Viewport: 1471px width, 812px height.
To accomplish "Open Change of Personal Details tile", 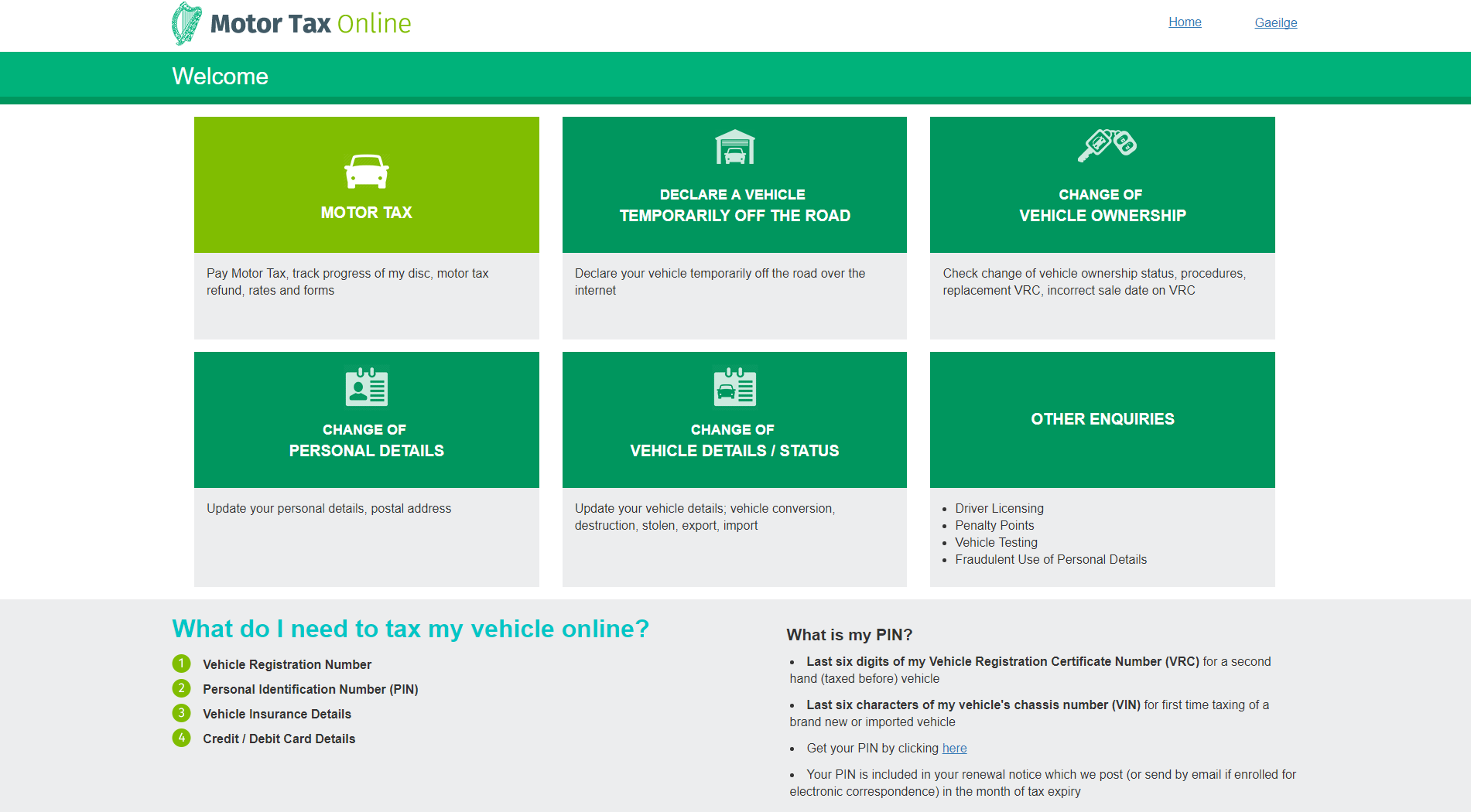I will 367,420.
